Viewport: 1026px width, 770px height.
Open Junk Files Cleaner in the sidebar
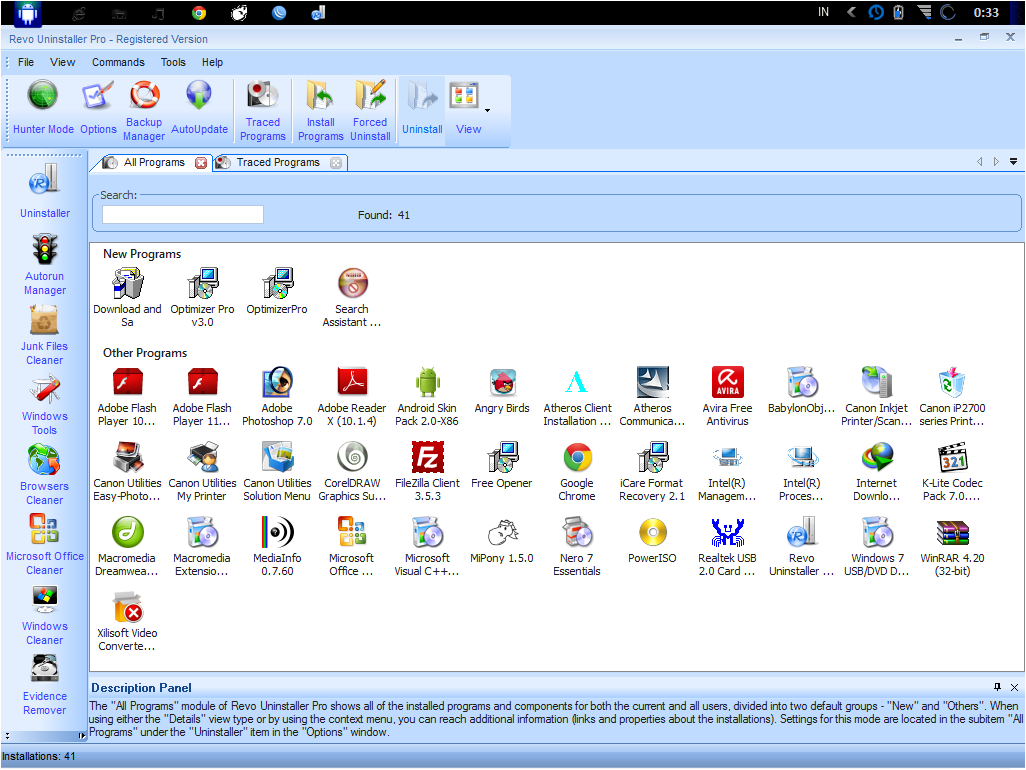[x=44, y=335]
